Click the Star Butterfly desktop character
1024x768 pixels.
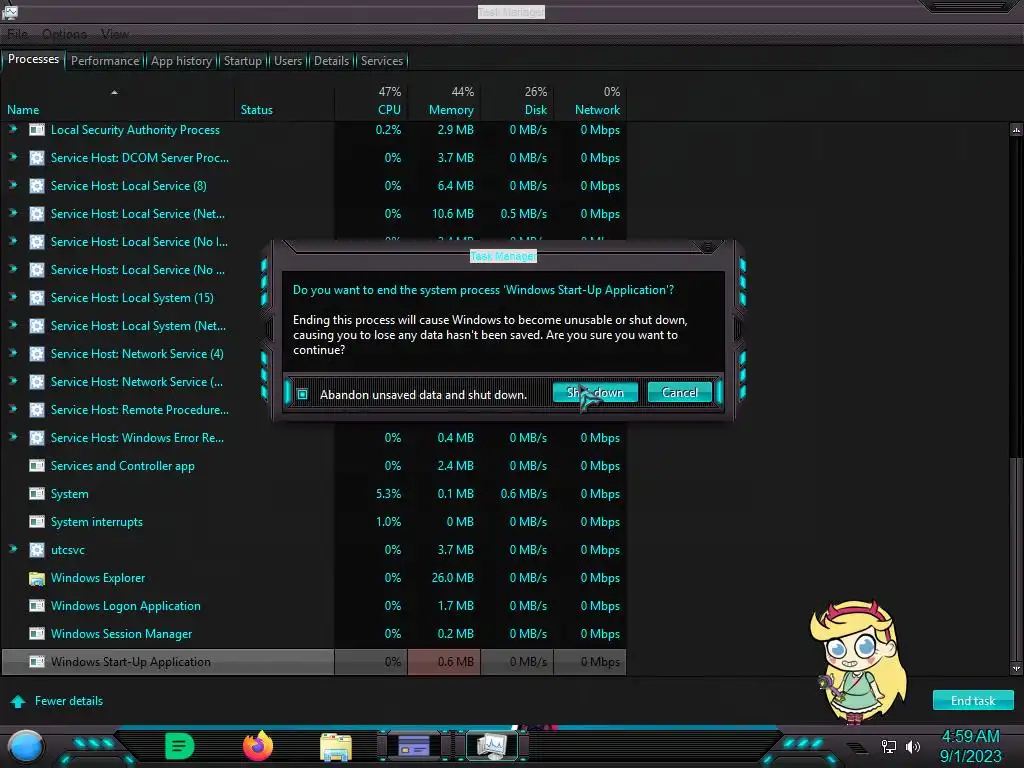coord(857,663)
